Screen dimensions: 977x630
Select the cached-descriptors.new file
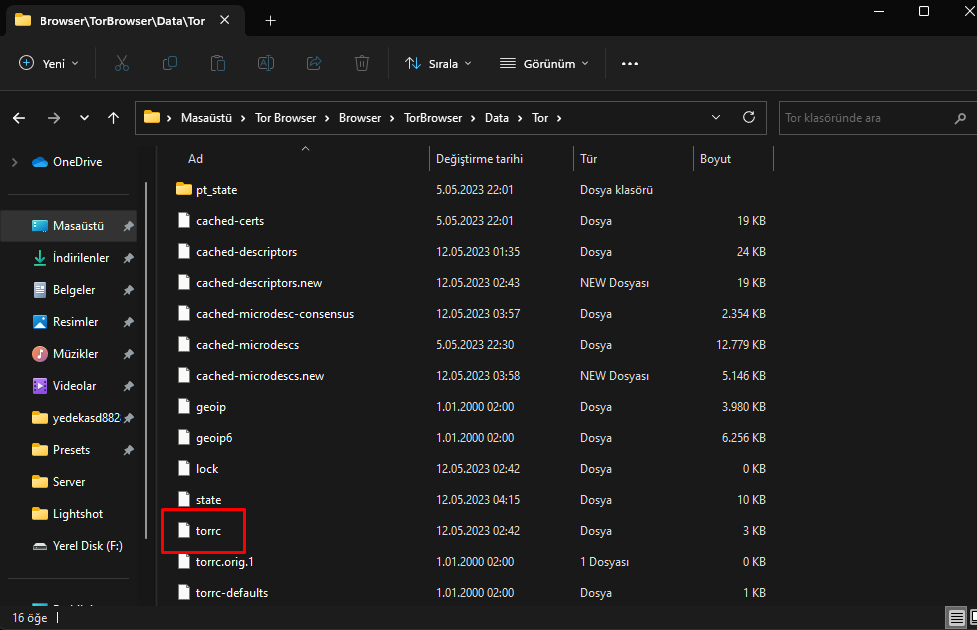(259, 282)
